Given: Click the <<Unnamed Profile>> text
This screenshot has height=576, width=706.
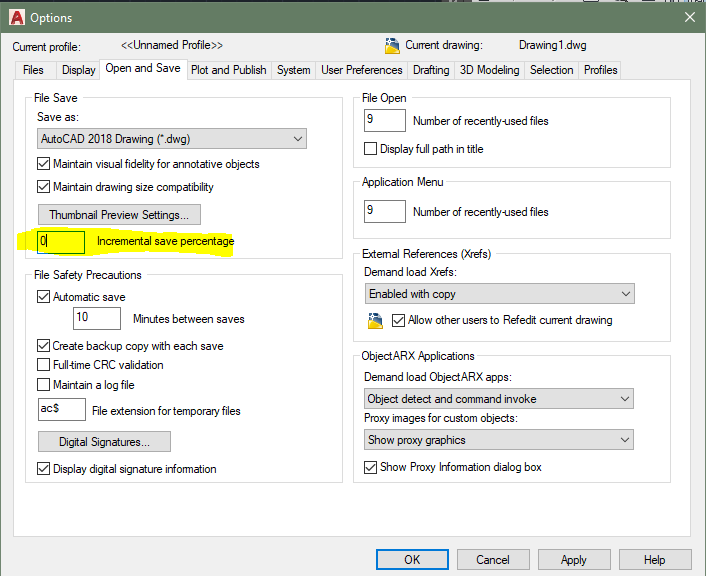Looking at the screenshot, I should coord(172,45).
